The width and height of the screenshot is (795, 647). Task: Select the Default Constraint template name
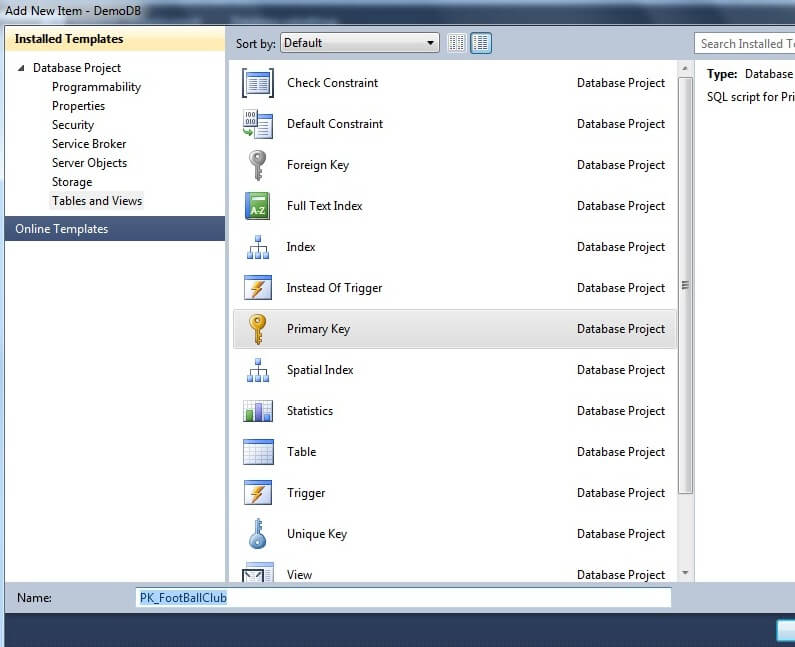click(x=335, y=124)
